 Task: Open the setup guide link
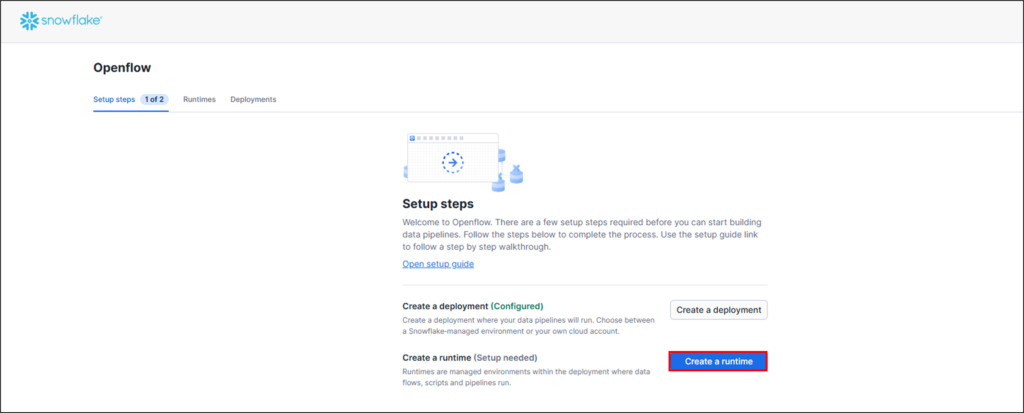pyautogui.click(x=438, y=264)
